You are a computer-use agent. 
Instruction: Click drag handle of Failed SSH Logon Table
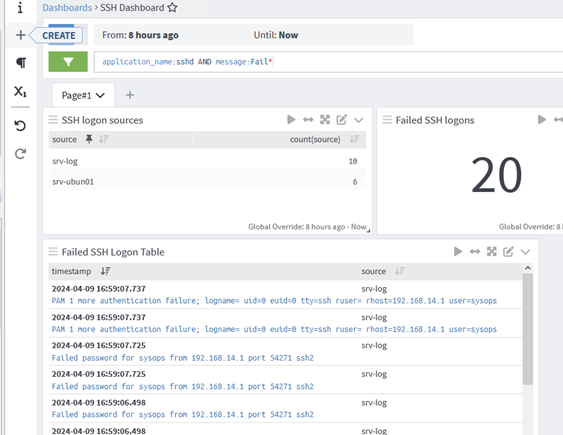53,252
